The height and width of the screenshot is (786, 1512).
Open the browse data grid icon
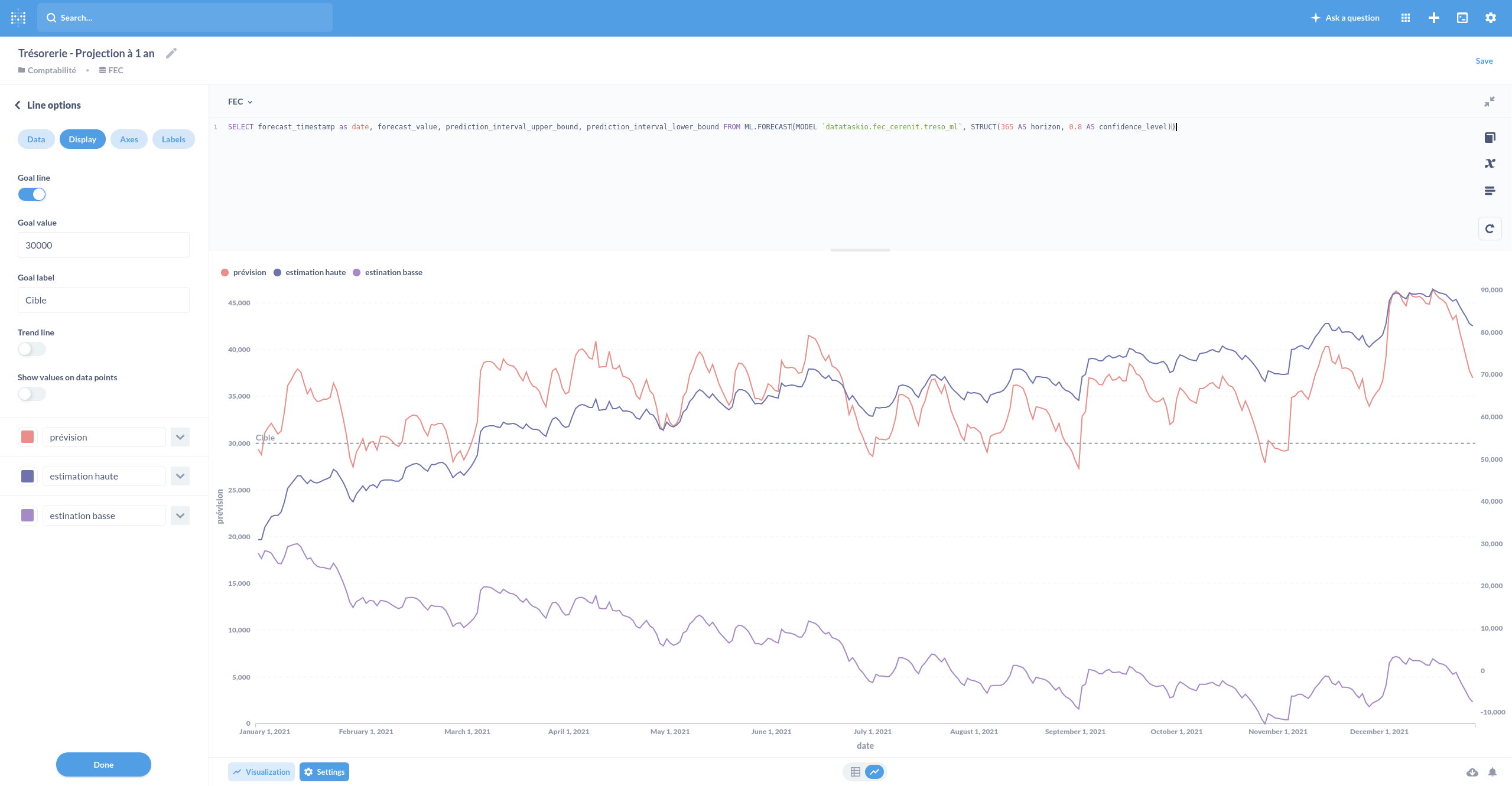point(1406,18)
